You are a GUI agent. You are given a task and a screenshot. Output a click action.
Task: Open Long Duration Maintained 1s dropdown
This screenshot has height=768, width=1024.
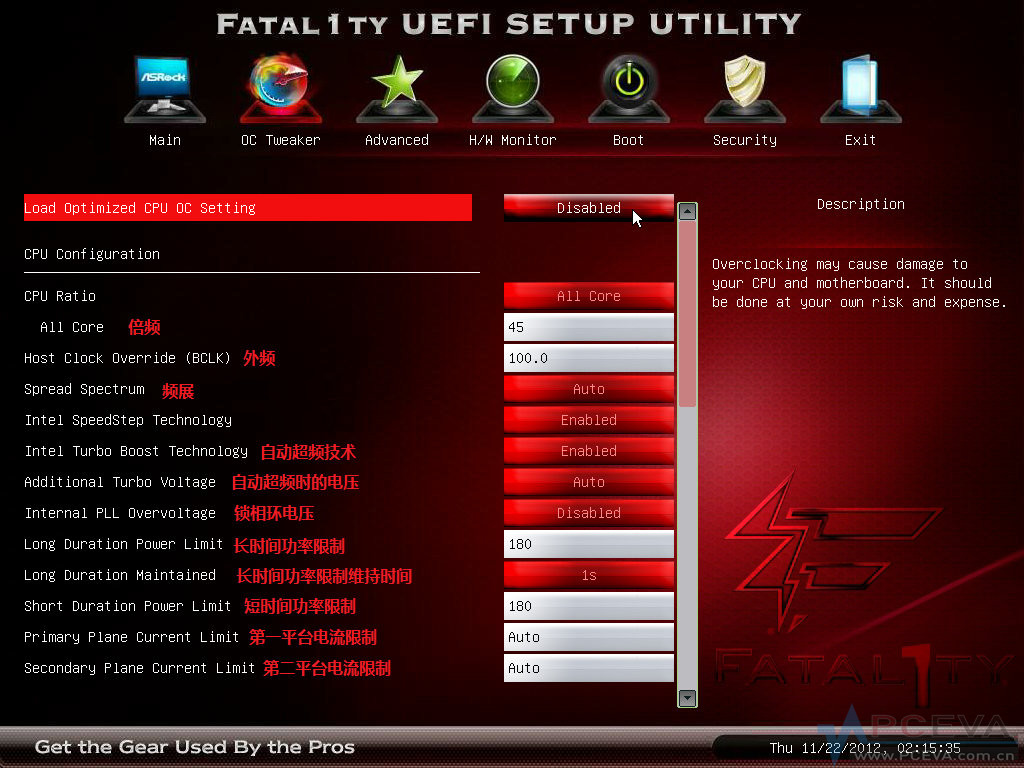click(x=588, y=575)
